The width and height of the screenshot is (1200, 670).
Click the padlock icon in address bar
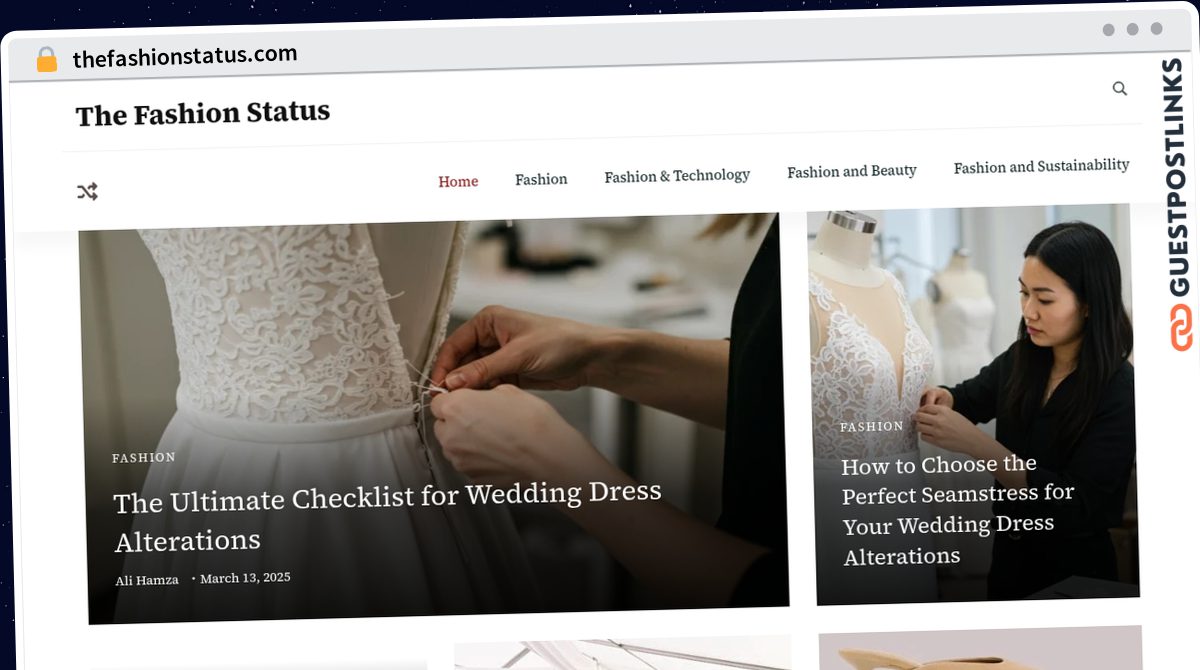pos(47,59)
